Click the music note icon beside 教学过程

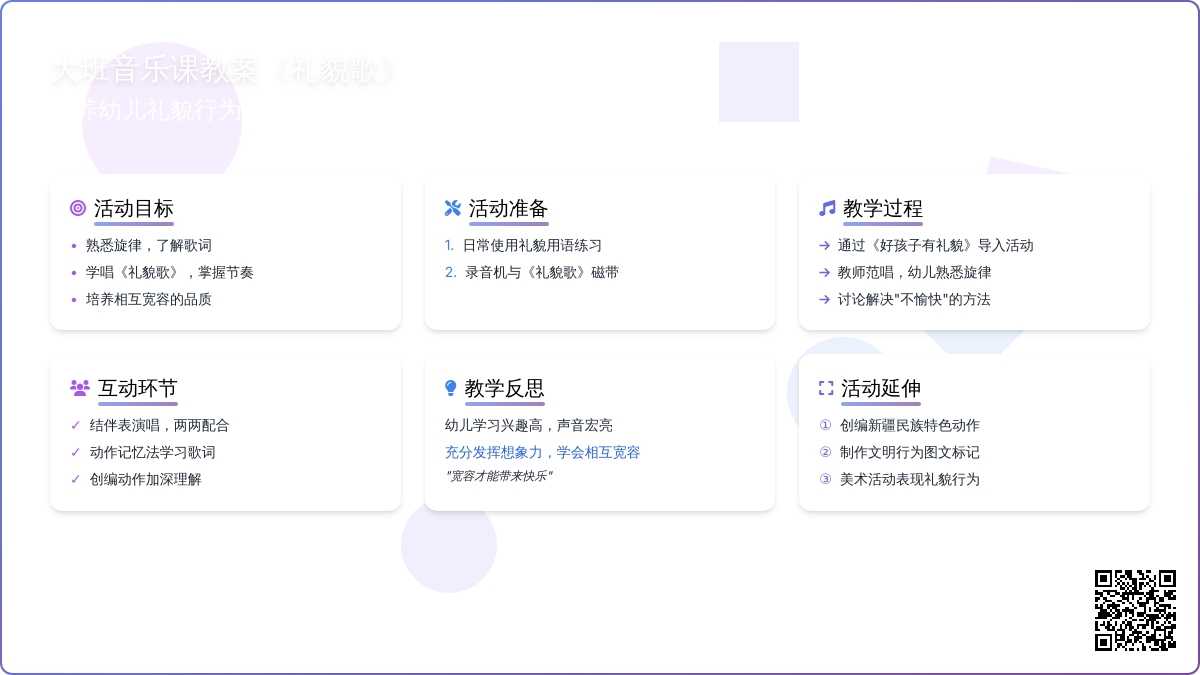pyautogui.click(x=827, y=208)
